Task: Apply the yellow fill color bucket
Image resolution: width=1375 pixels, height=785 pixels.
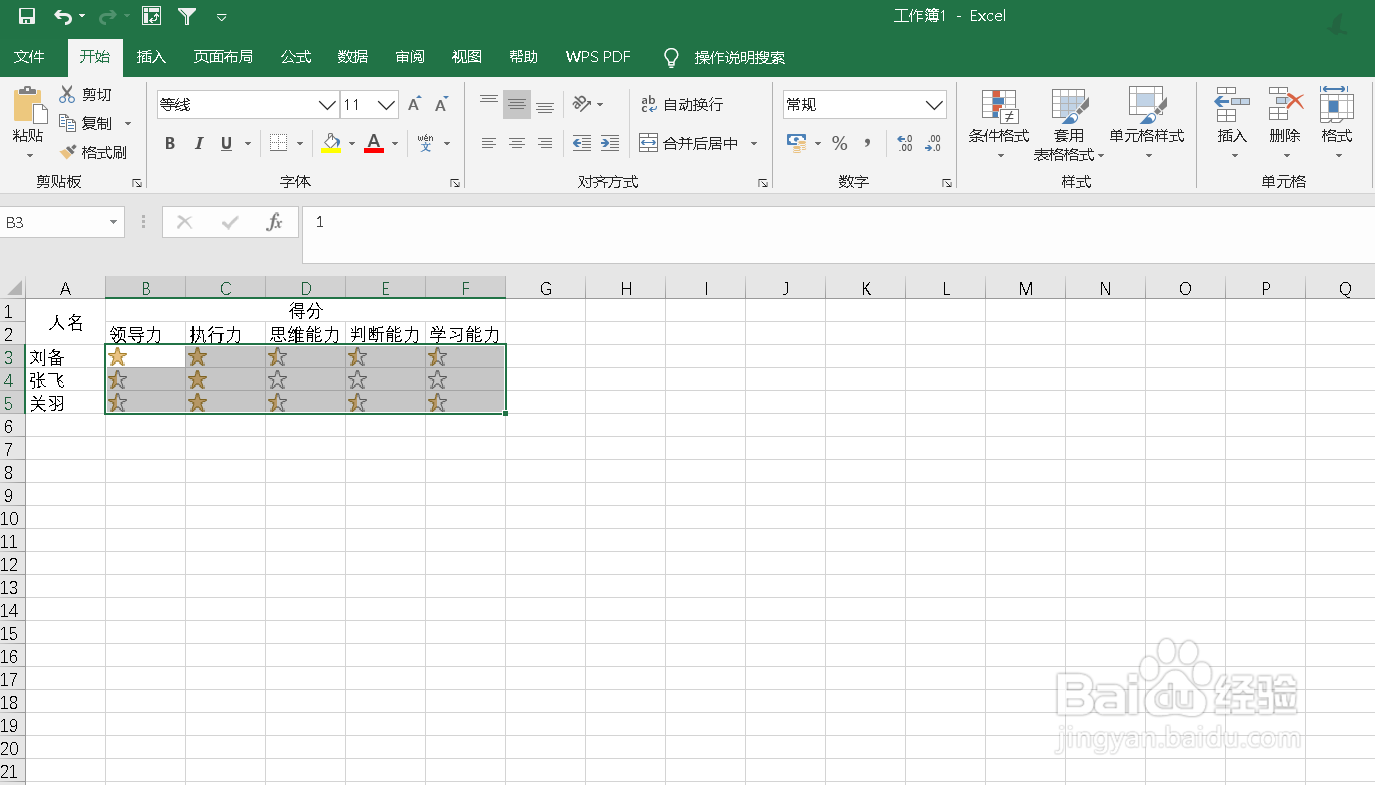Action: [x=331, y=143]
